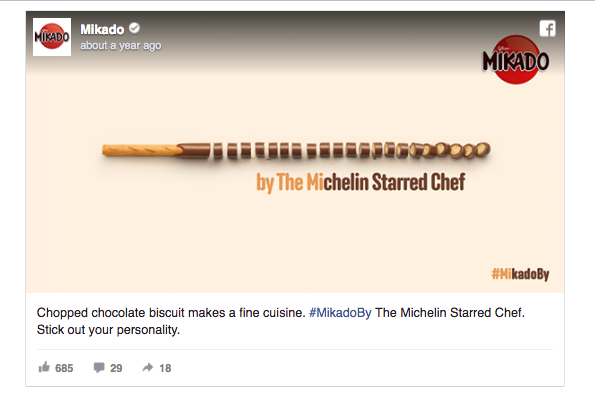Click the 18 shares count
Viewport: 595px width, 395px height.
coord(165,368)
